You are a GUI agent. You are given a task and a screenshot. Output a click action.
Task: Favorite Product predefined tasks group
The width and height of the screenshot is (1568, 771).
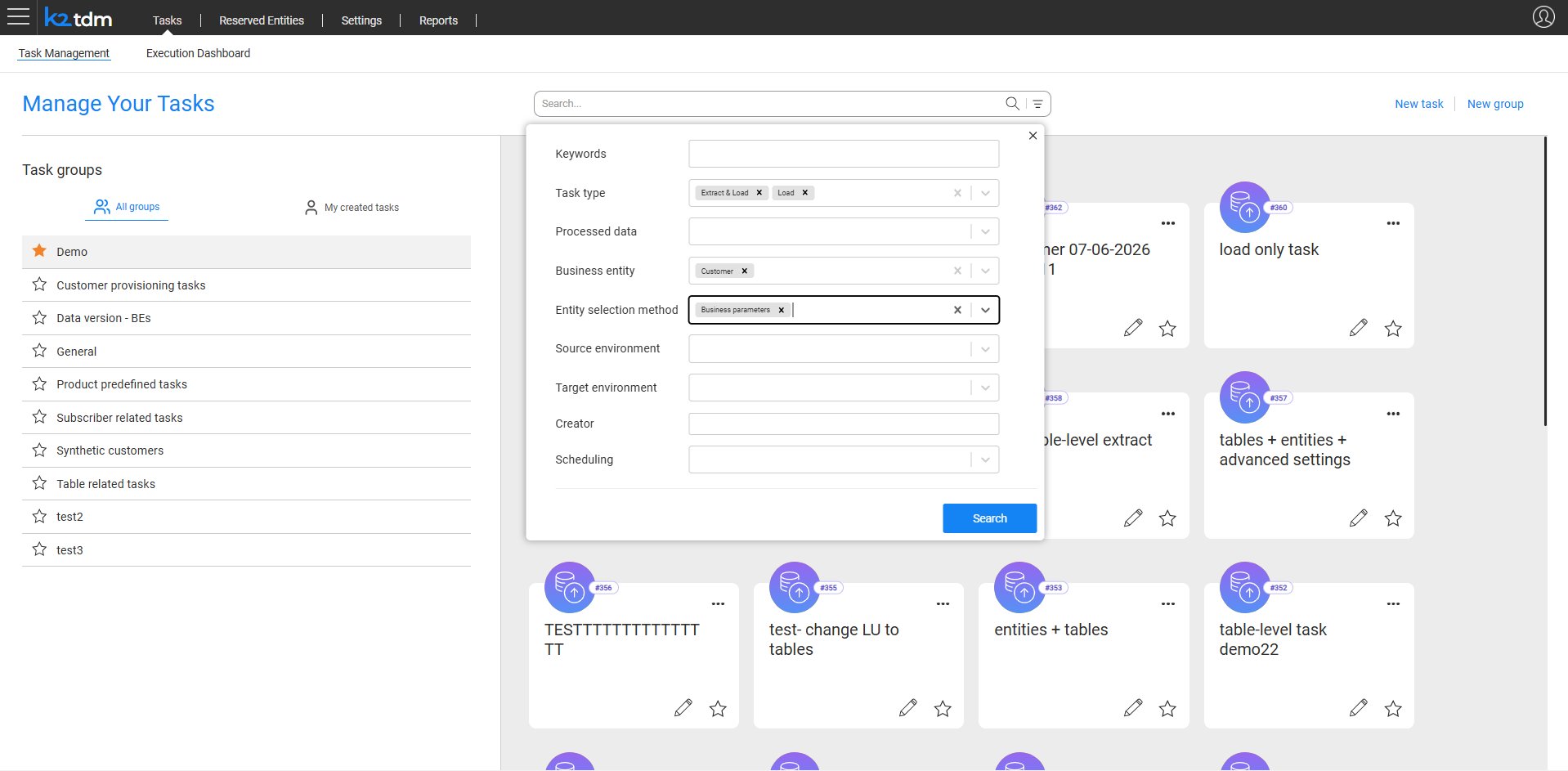pyautogui.click(x=39, y=383)
